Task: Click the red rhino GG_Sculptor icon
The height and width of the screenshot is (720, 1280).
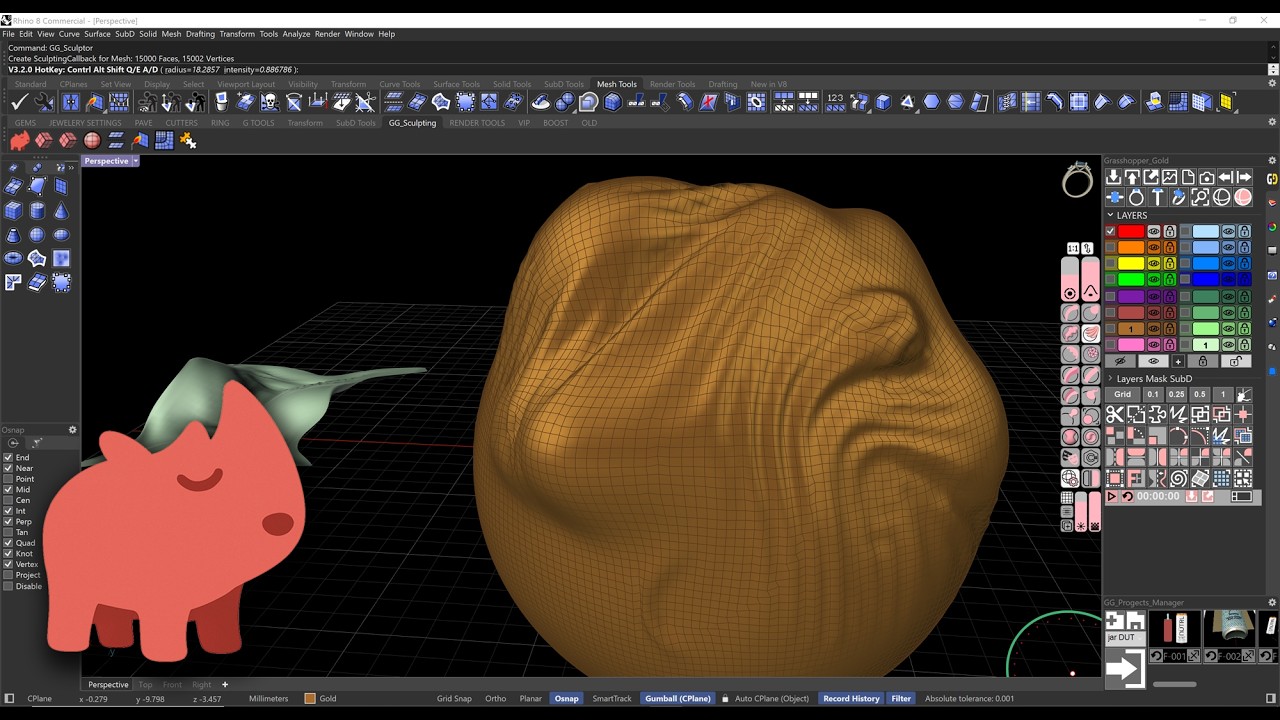Action: (x=20, y=141)
